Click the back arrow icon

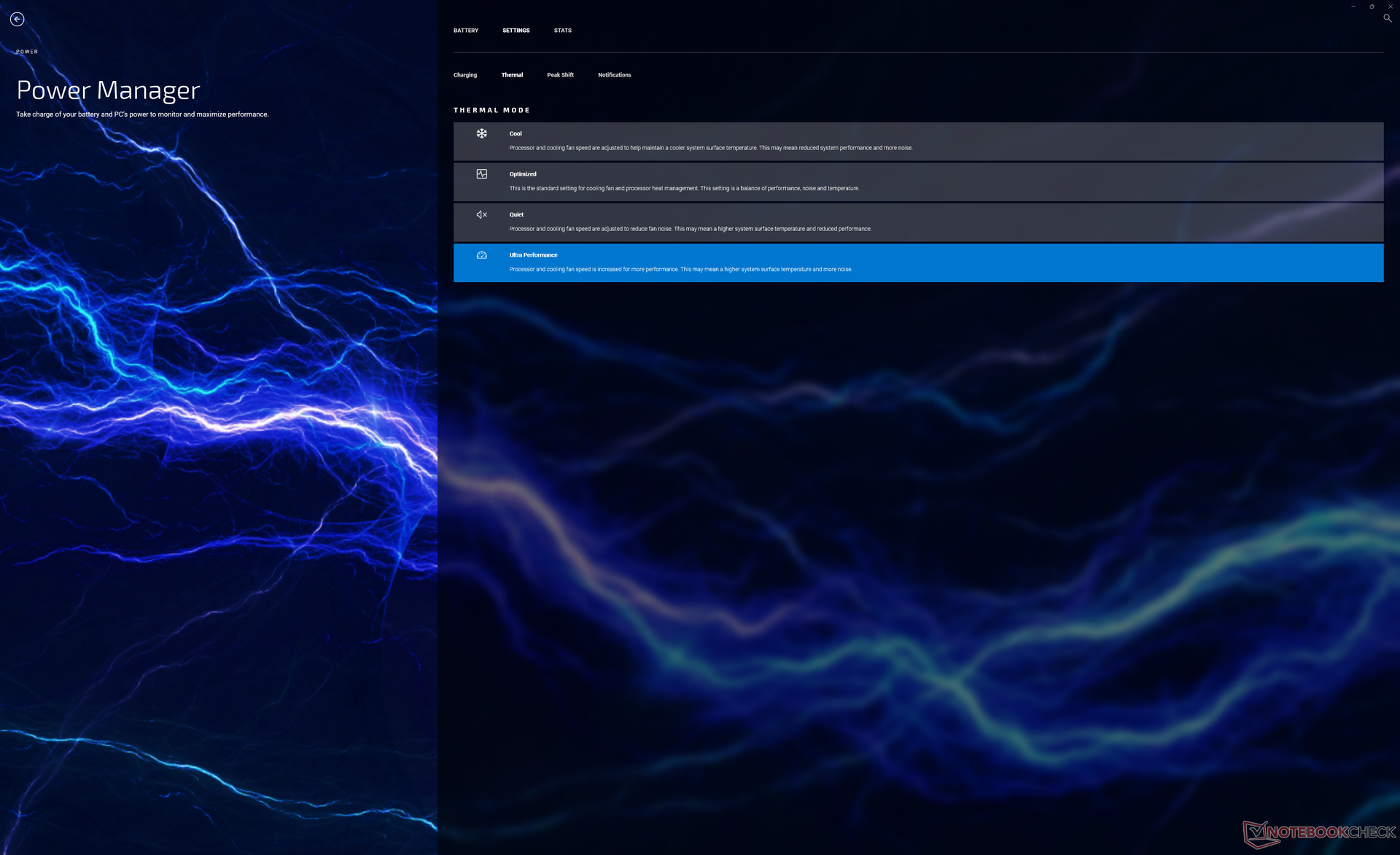pos(17,20)
